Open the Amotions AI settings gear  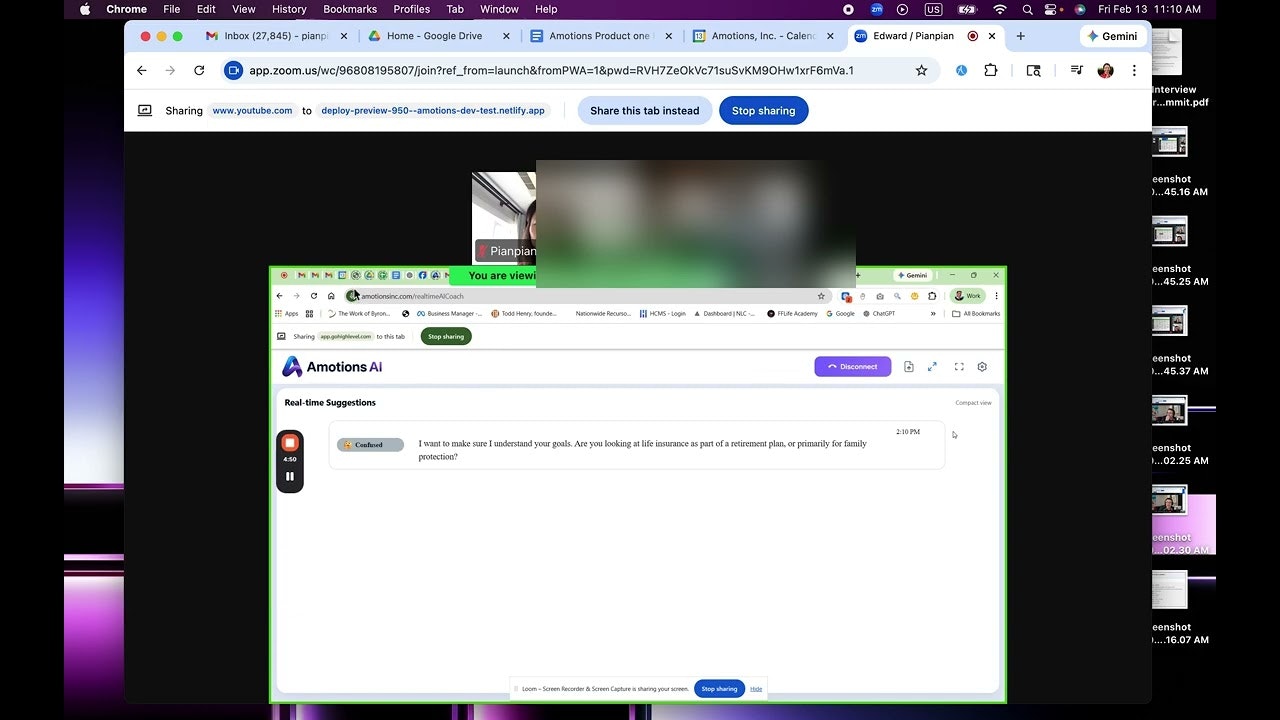coord(982,366)
